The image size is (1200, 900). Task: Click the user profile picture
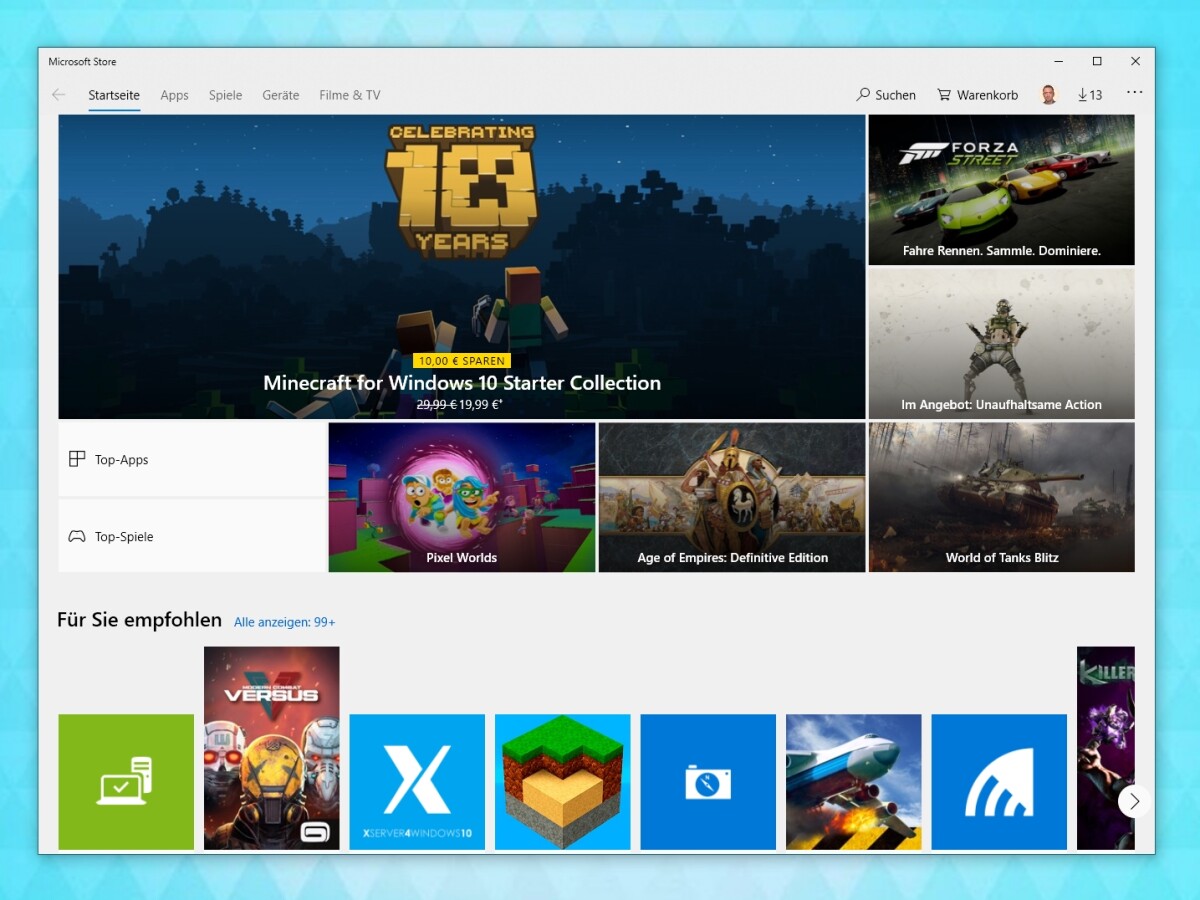(x=1049, y=92)
